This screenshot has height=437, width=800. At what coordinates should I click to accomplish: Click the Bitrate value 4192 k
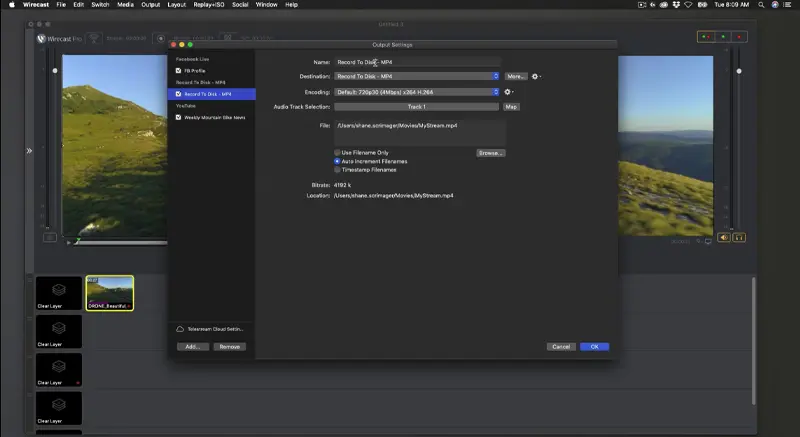pyautogui.click(x=342, y=185)
